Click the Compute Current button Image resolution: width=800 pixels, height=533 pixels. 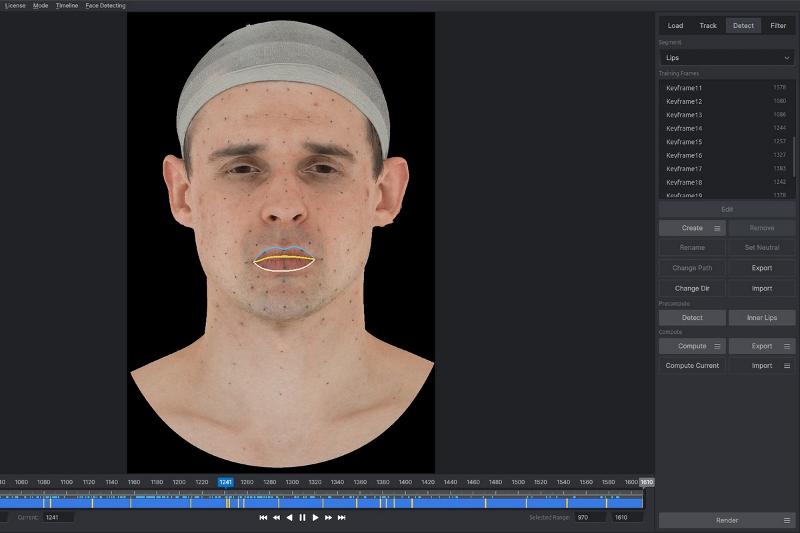coord(692,366)
